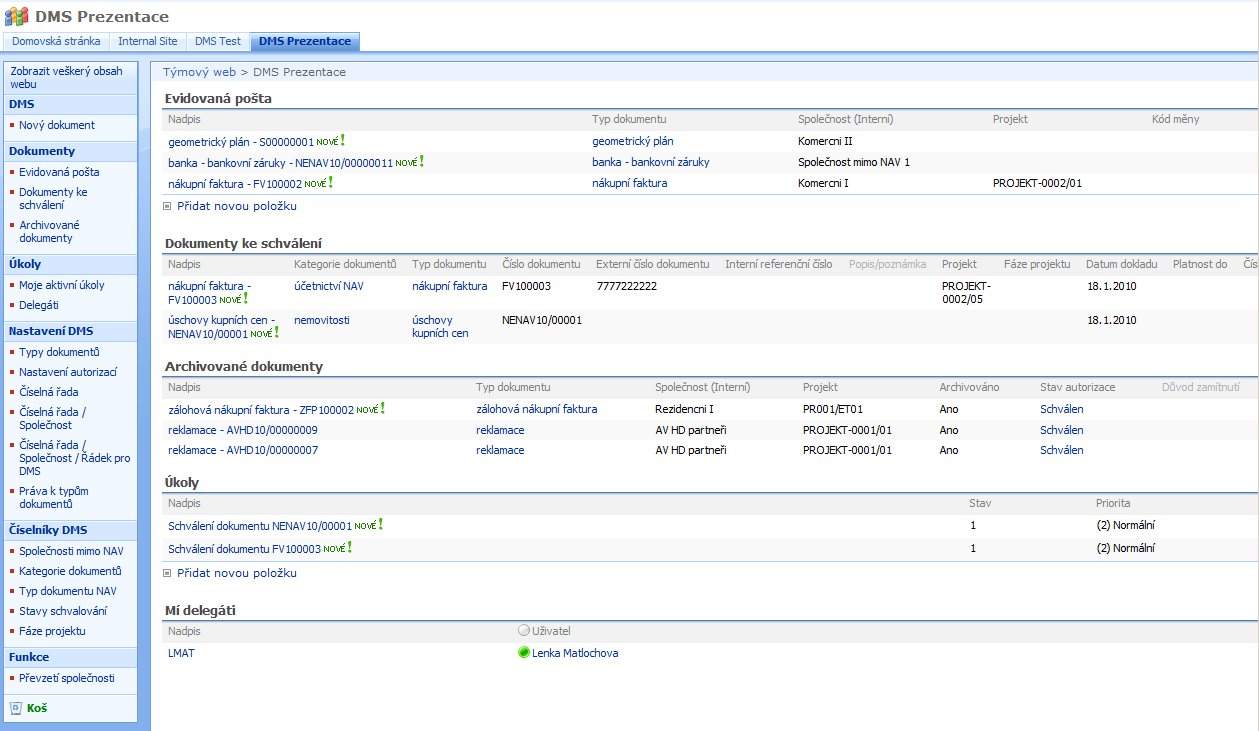Image resolution: width=1259 pixels, height=731 pixels.
Task: Open the Koš recycle bin link
Action: (x=36, y=708)
